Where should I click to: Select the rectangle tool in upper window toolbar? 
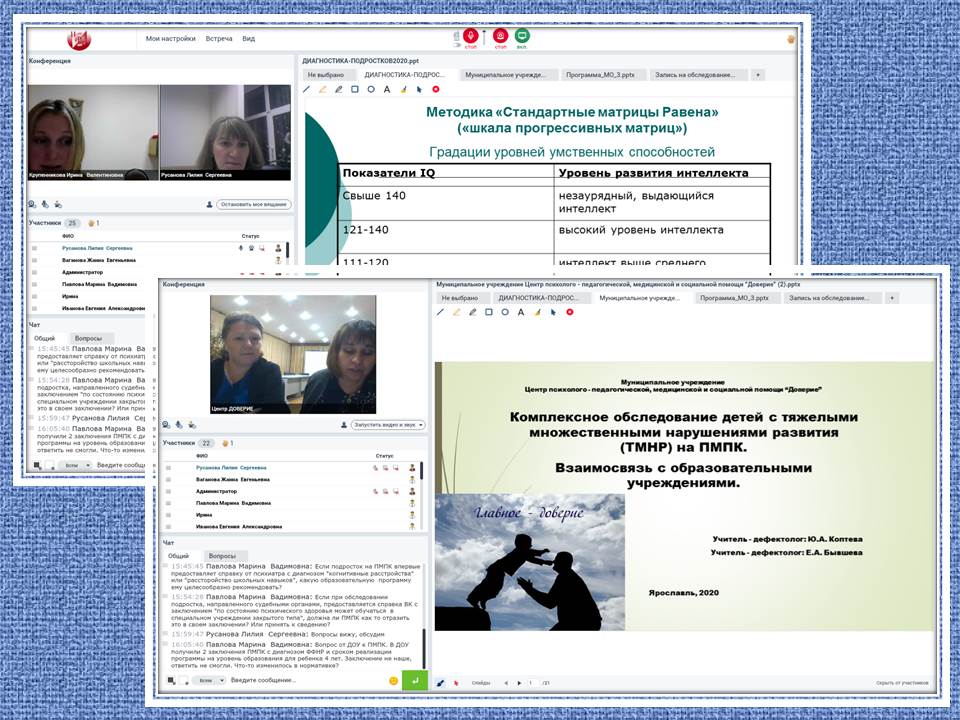[354, 89]
